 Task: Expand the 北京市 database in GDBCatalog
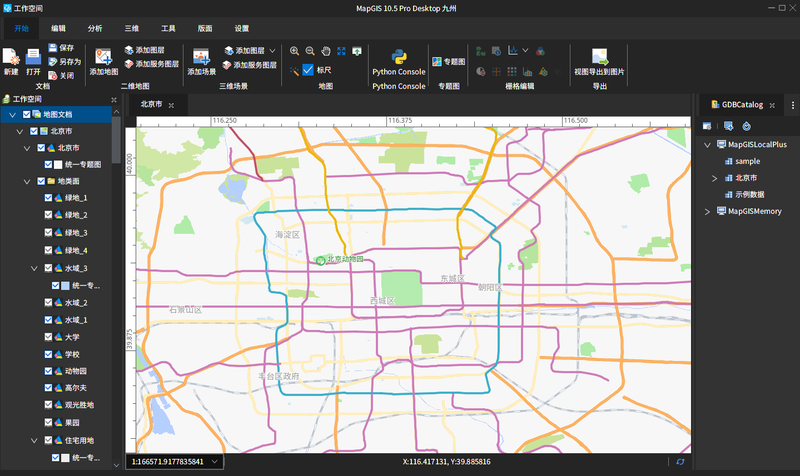click(714, 178)
